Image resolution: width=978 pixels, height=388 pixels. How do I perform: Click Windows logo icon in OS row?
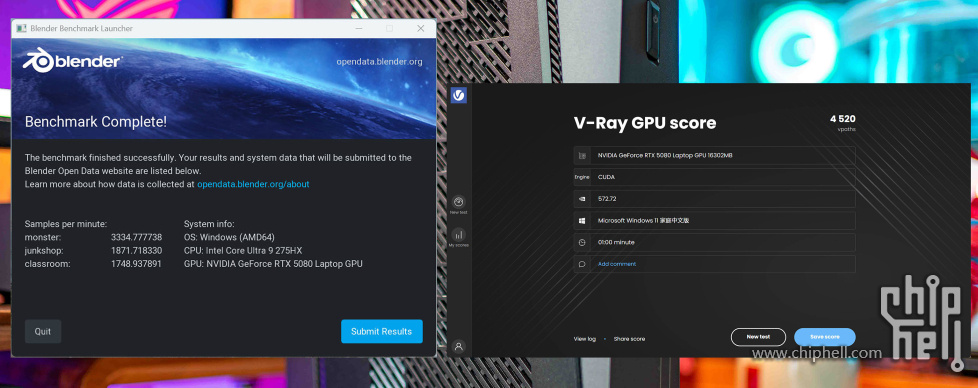tap(582, 221)
